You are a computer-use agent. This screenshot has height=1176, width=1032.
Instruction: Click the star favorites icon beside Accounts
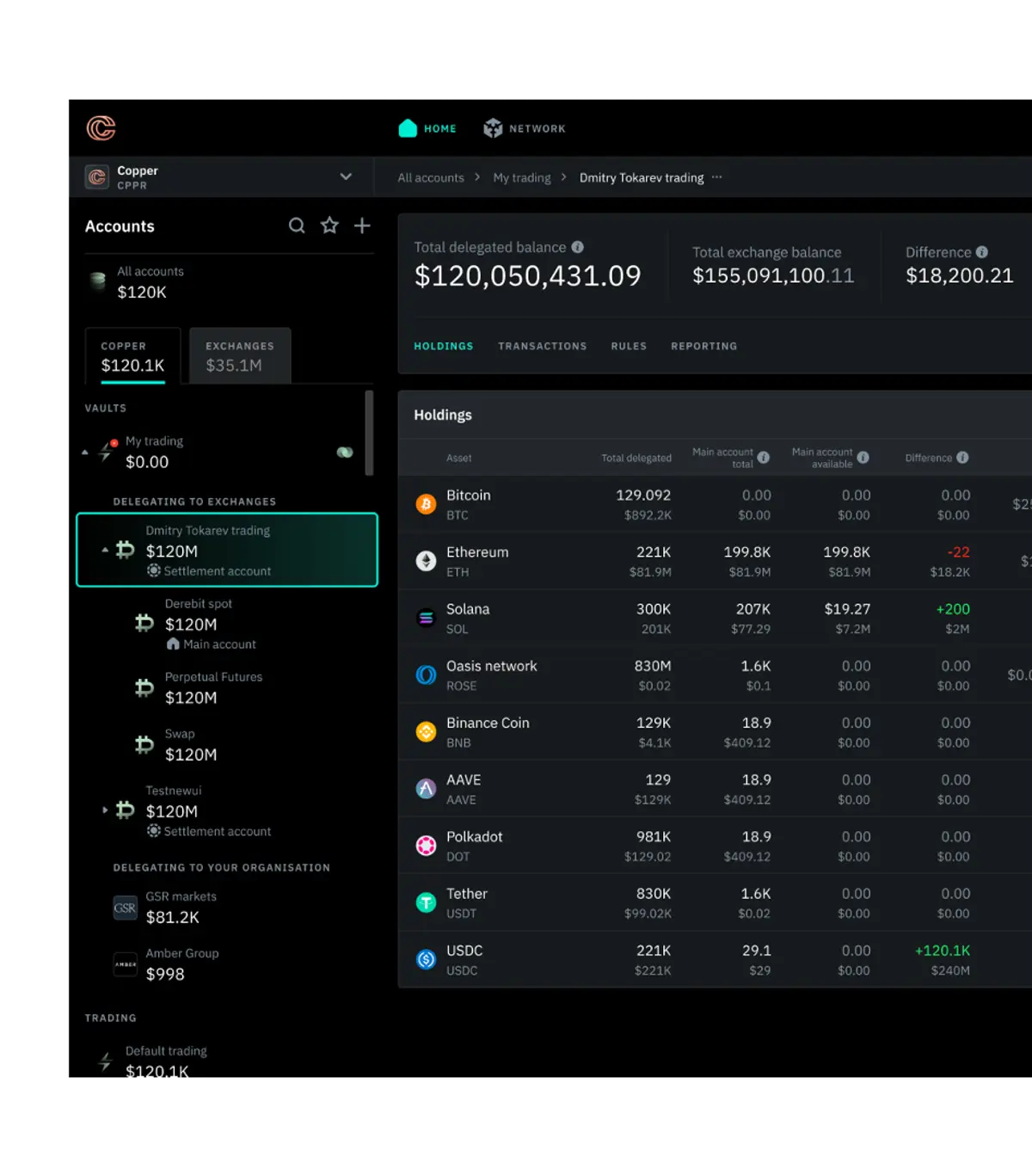coord(329,225)
